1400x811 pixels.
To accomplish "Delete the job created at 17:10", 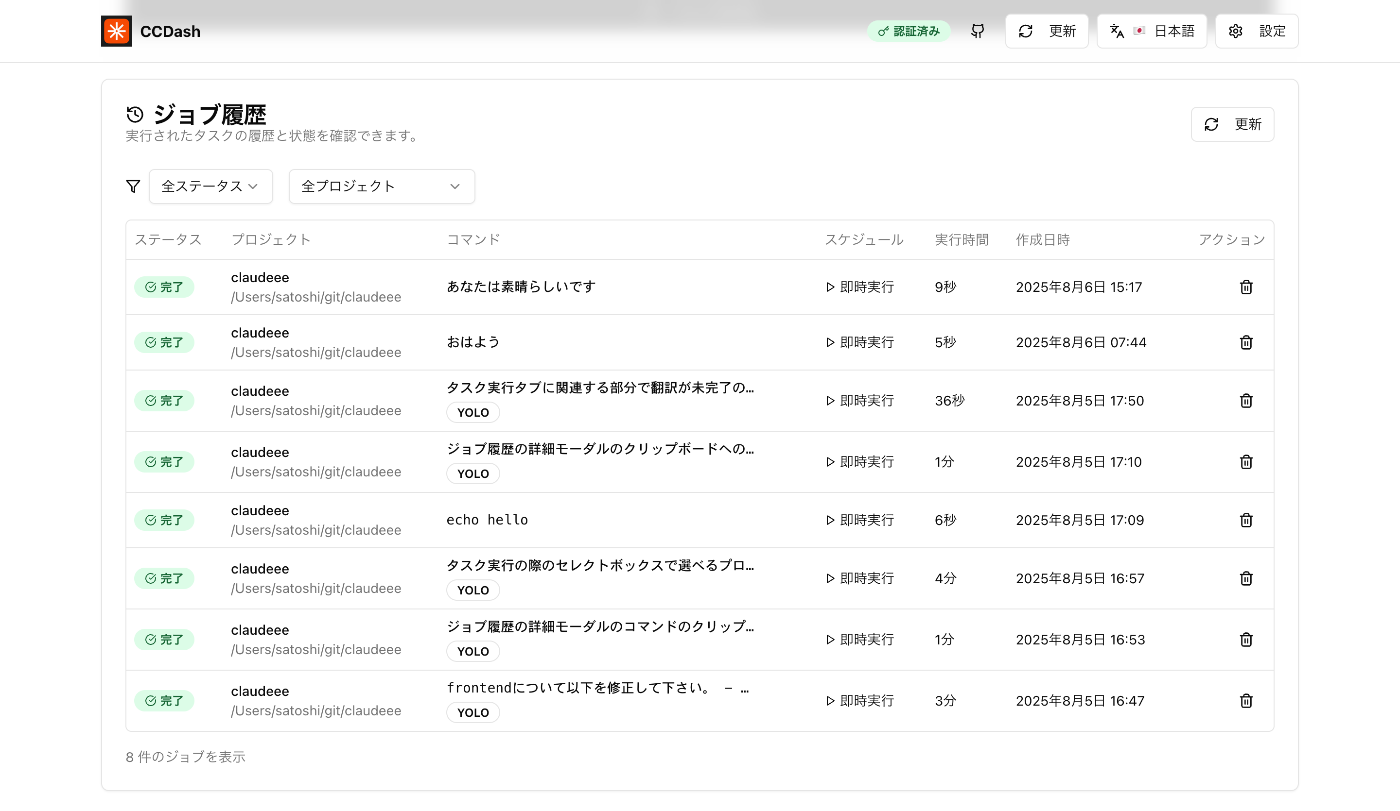I will [x=1246, y=462].
